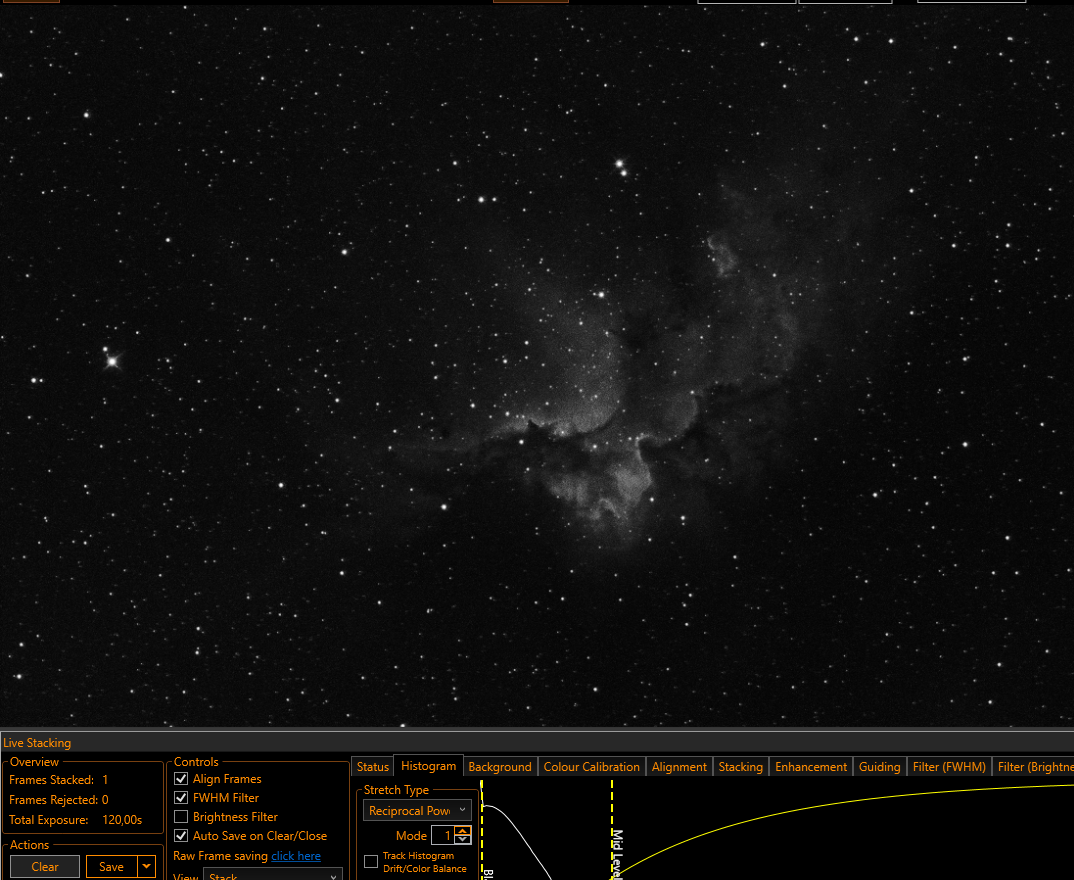Clear the live stack with Clear button

pos(45,866)
